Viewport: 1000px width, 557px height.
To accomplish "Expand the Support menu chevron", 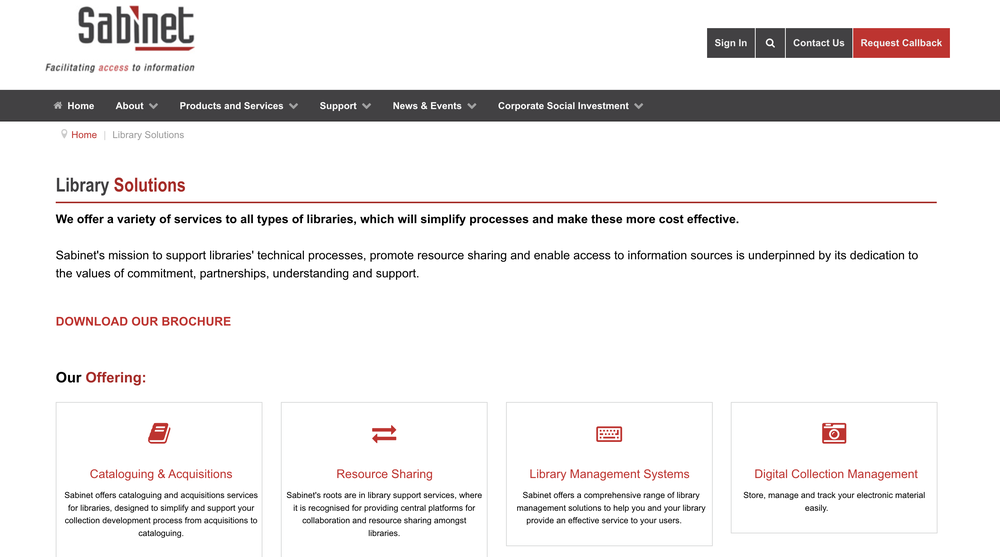I will (366, 106).
